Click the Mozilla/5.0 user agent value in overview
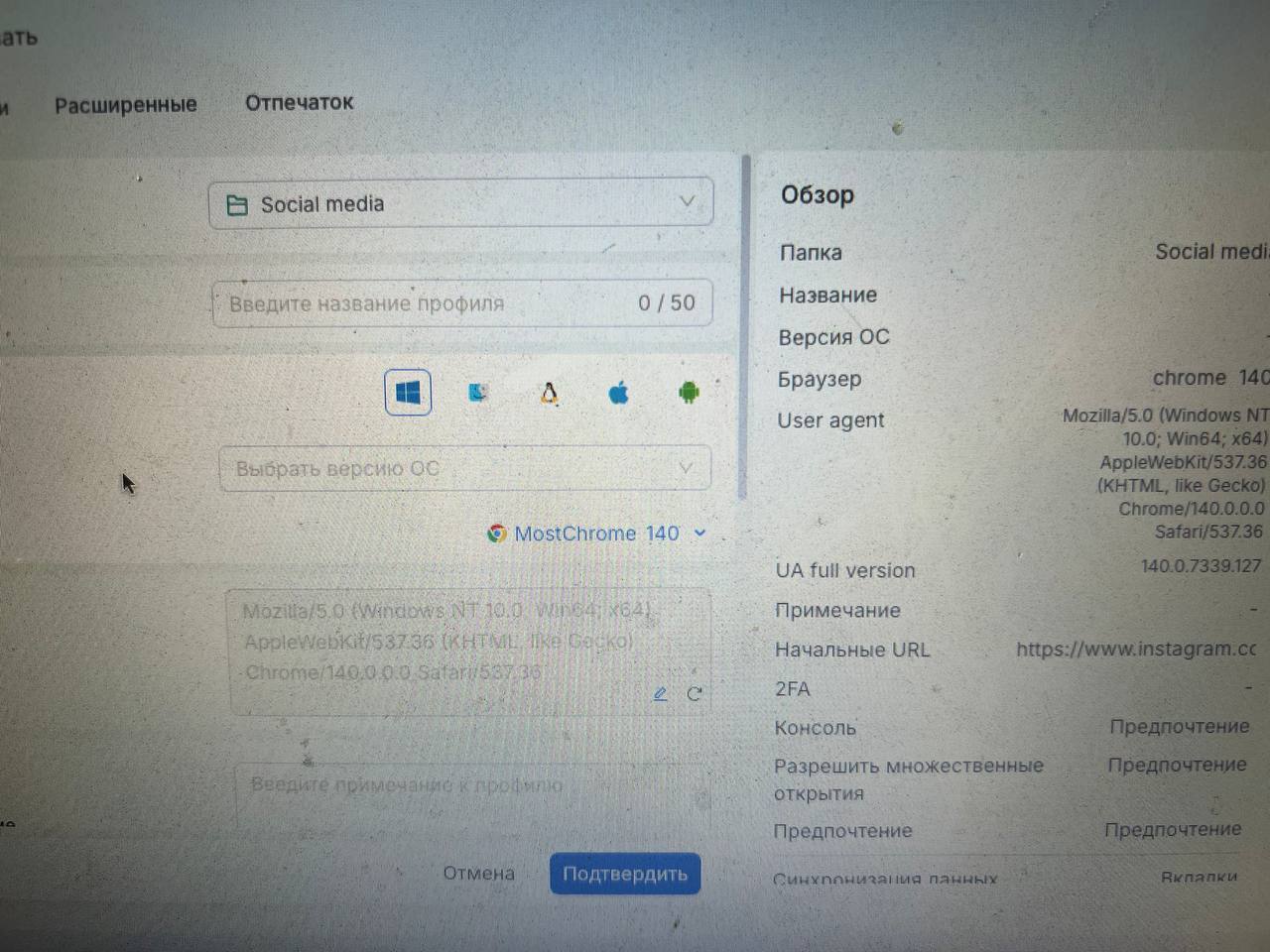Viewport: 1270px width, 952px height. (1165, 473)
